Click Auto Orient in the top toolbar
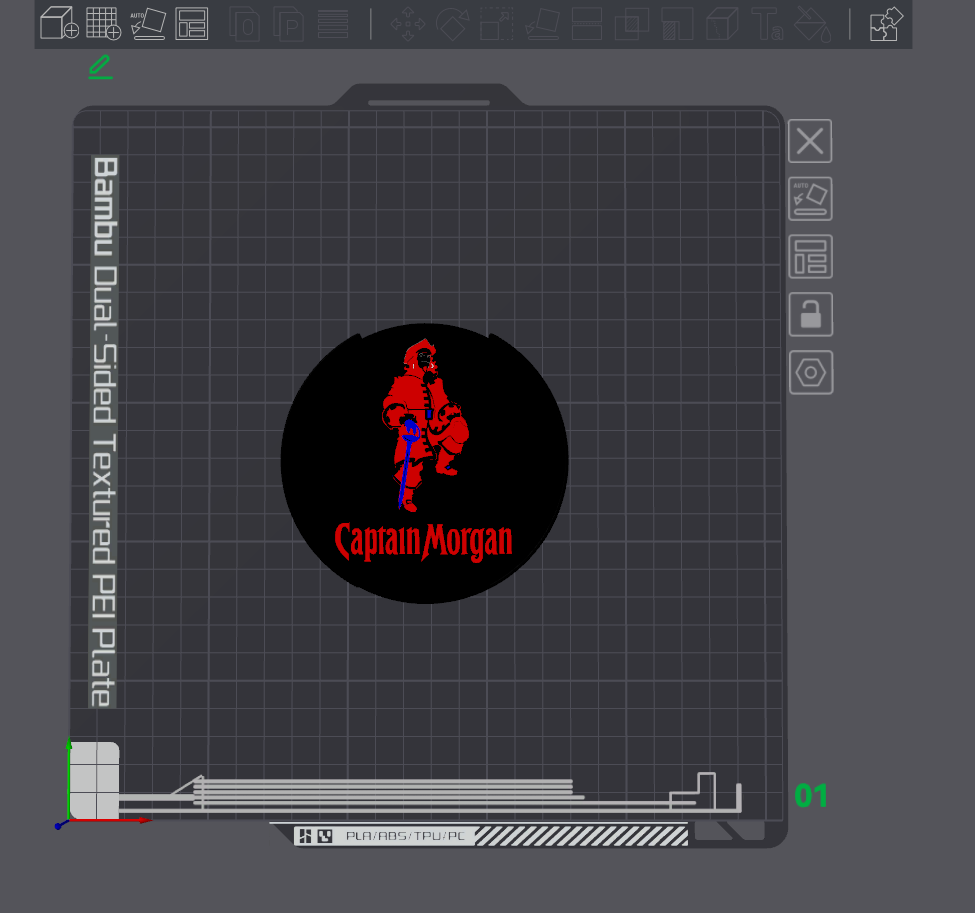 click(x=148, y=23)
